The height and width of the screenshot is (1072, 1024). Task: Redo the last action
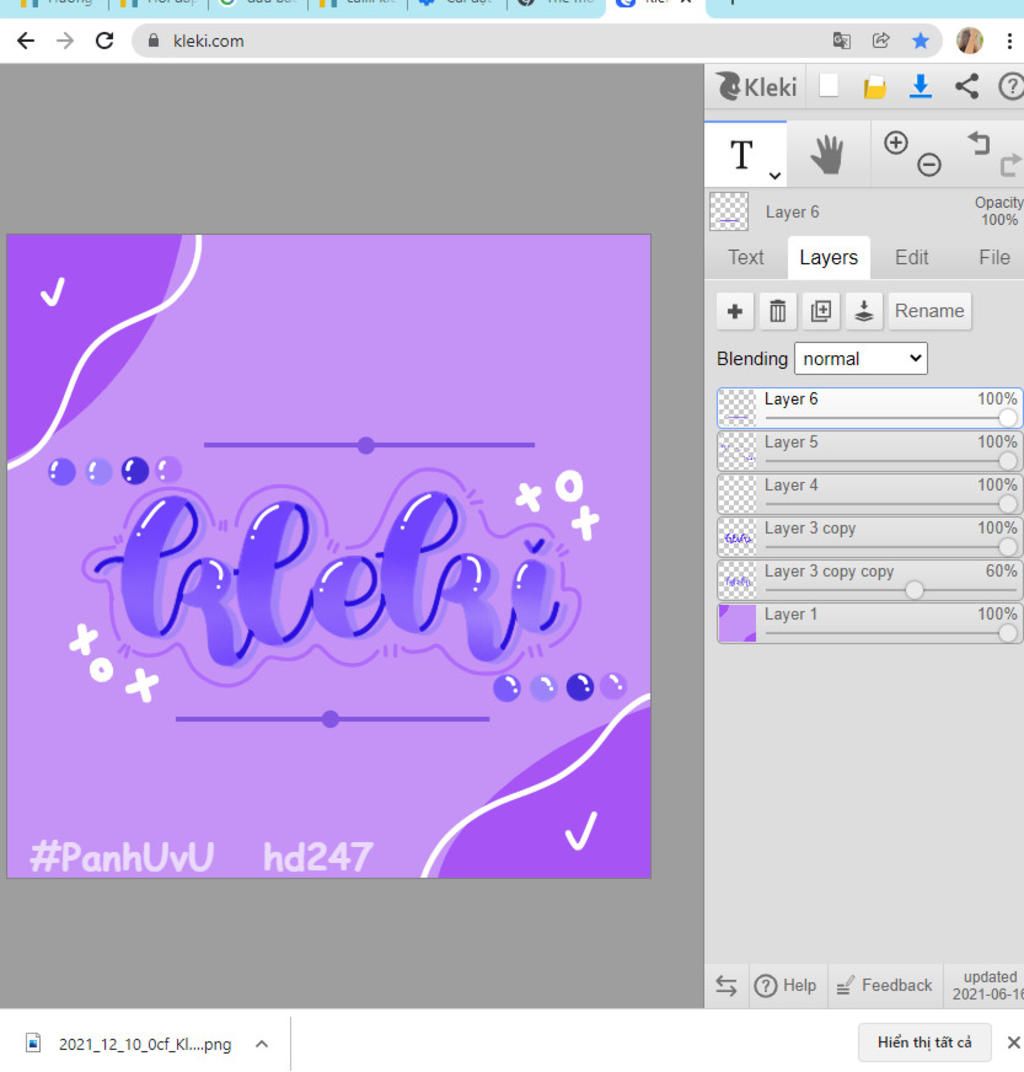click(x=1010, y=165)
